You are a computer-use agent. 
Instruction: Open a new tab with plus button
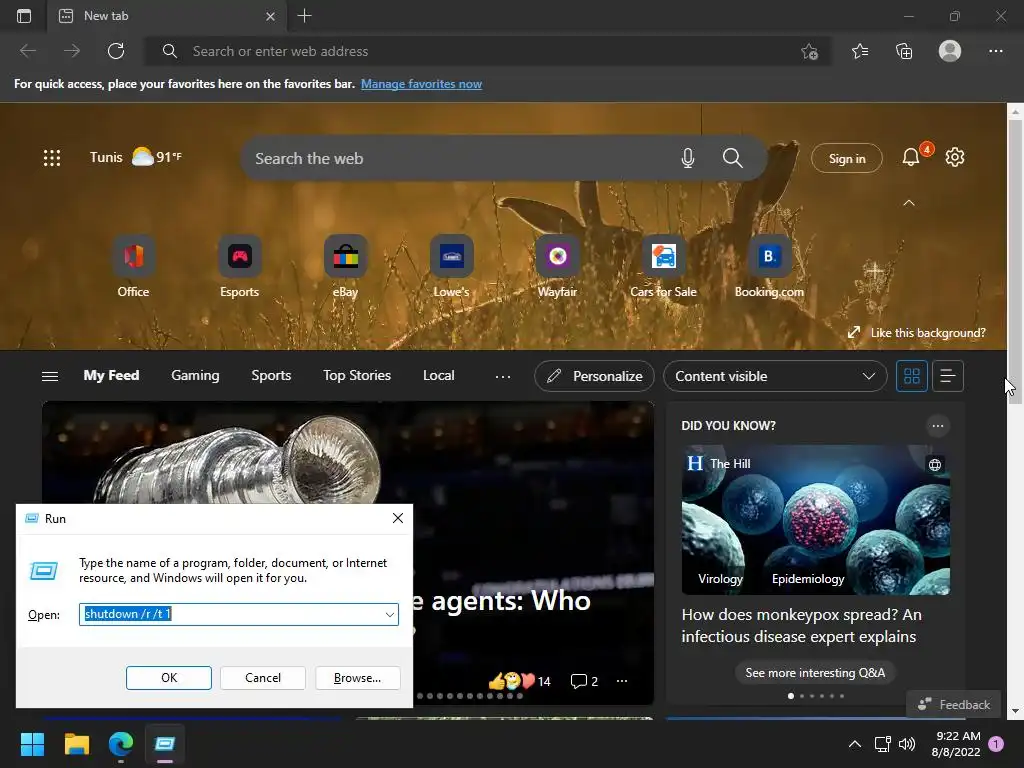pyautogui.click(x=304, y=16)
